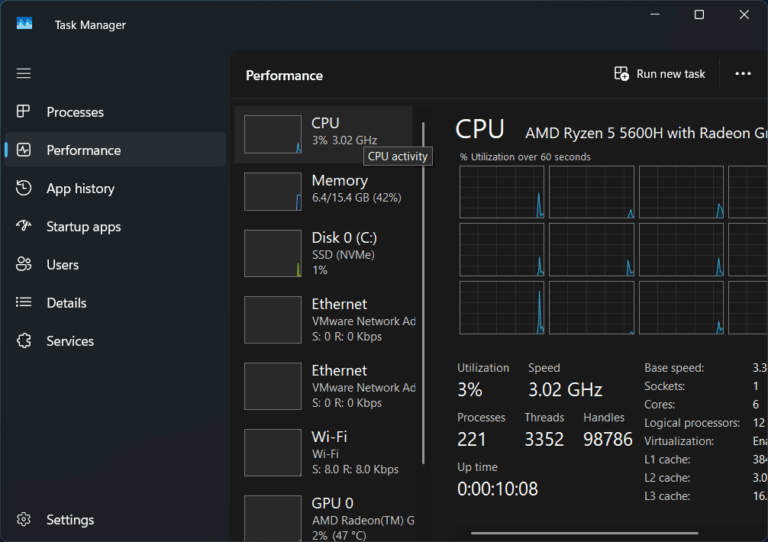Viewport: 768px width, 542px height.
Task: Toggle the hamburger navigation menu
Action: click(x=24, y=73)
